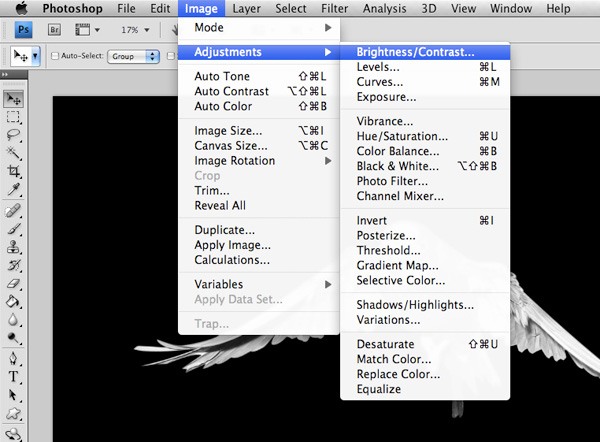This screenshot has height=442, width=600.
Task: Expand the Mode submenu
Action: click(259, 28)
